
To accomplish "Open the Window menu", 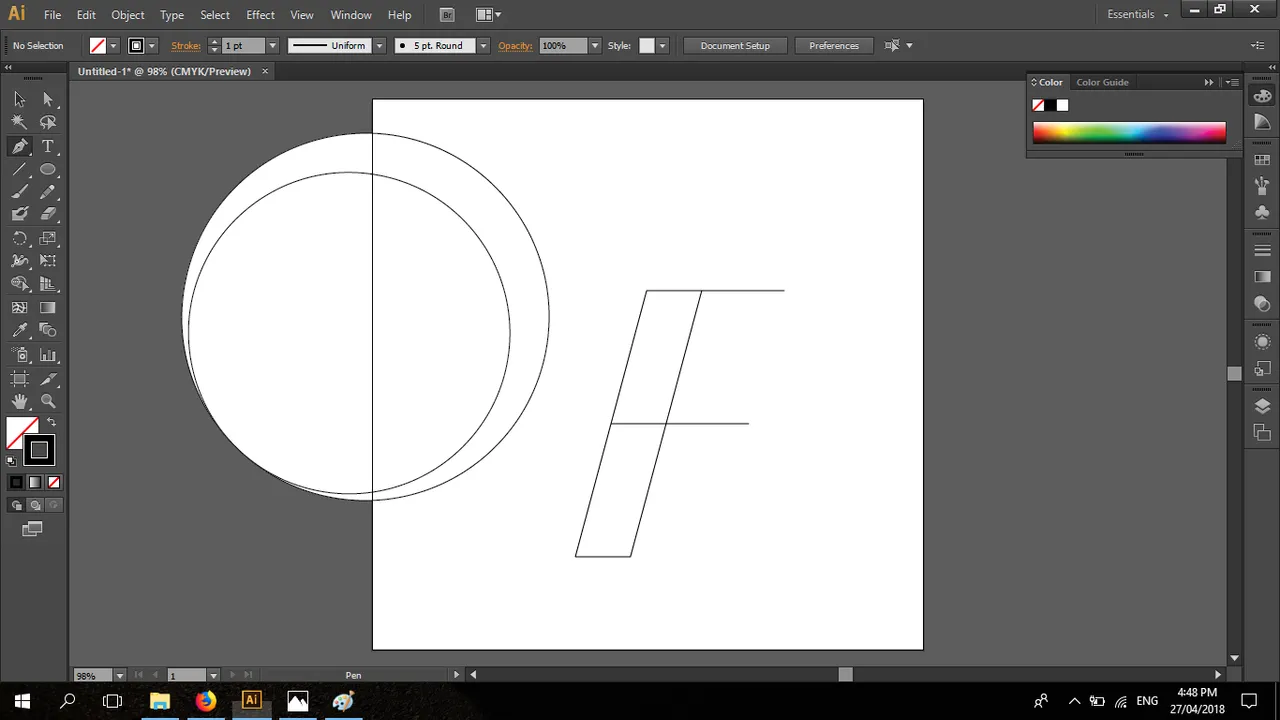I will pos(351,15).
